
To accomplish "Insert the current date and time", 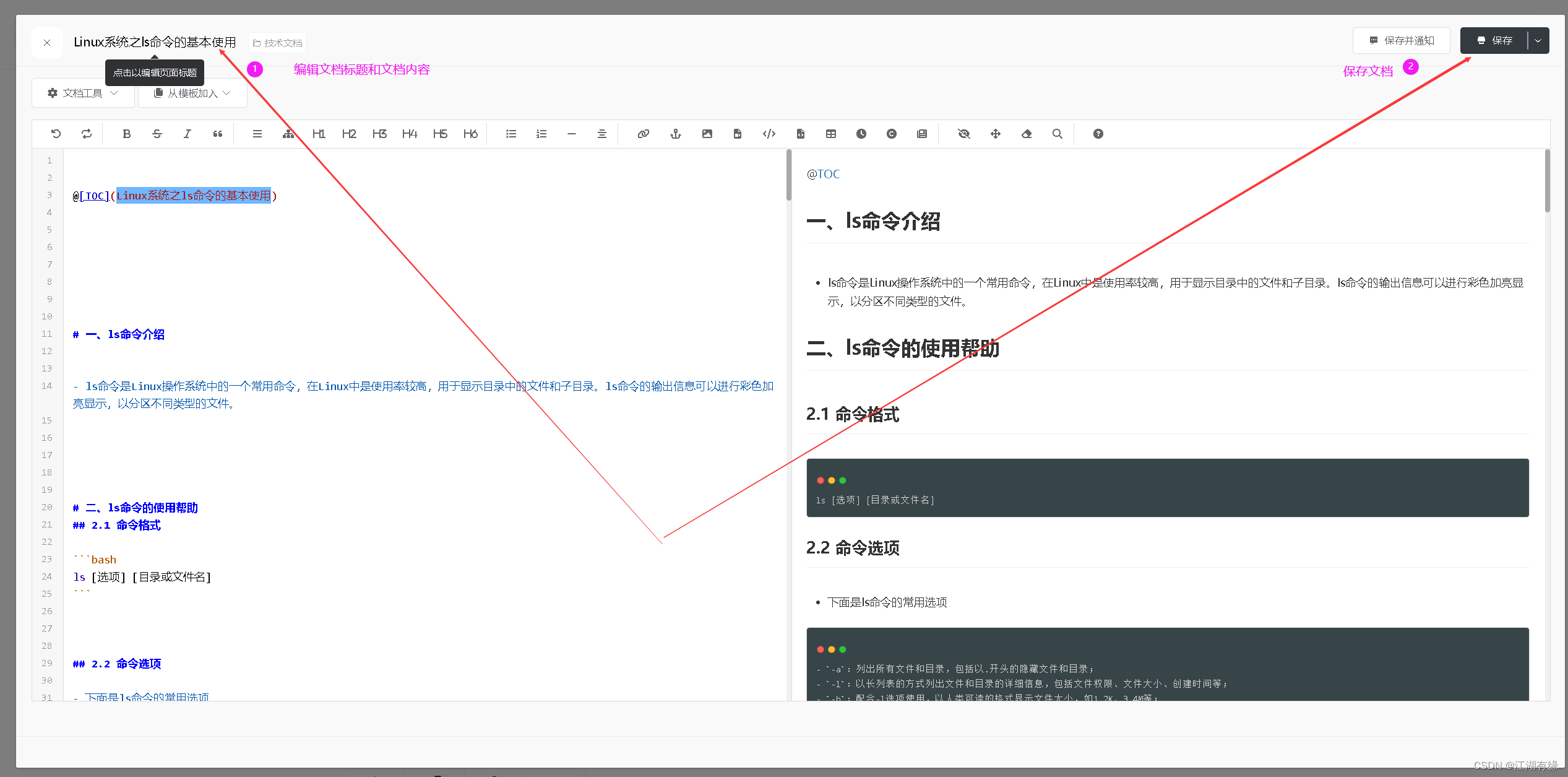I will (861, 134).
